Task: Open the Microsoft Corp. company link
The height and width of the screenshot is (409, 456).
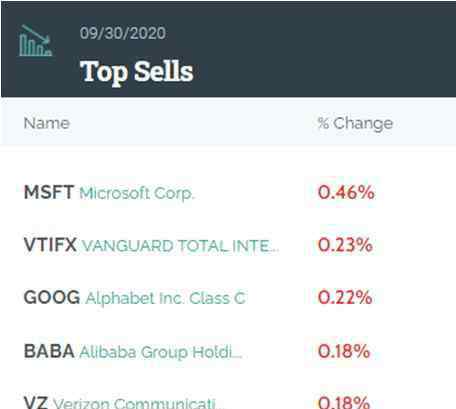Action: [137, 193]
